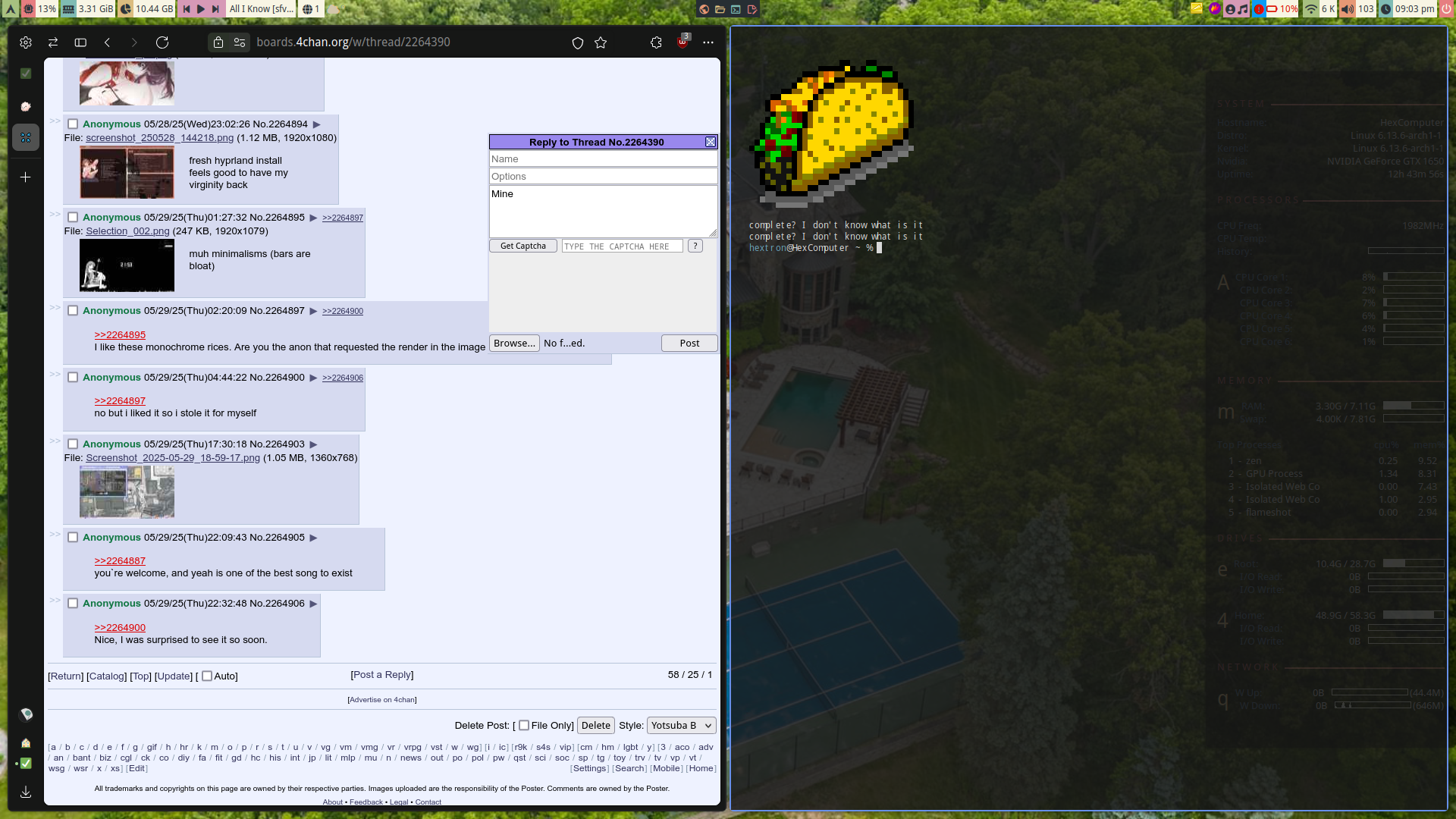Click the Post a Reply link
This screenshot has height=819, width=1456.
pos(382,675)
